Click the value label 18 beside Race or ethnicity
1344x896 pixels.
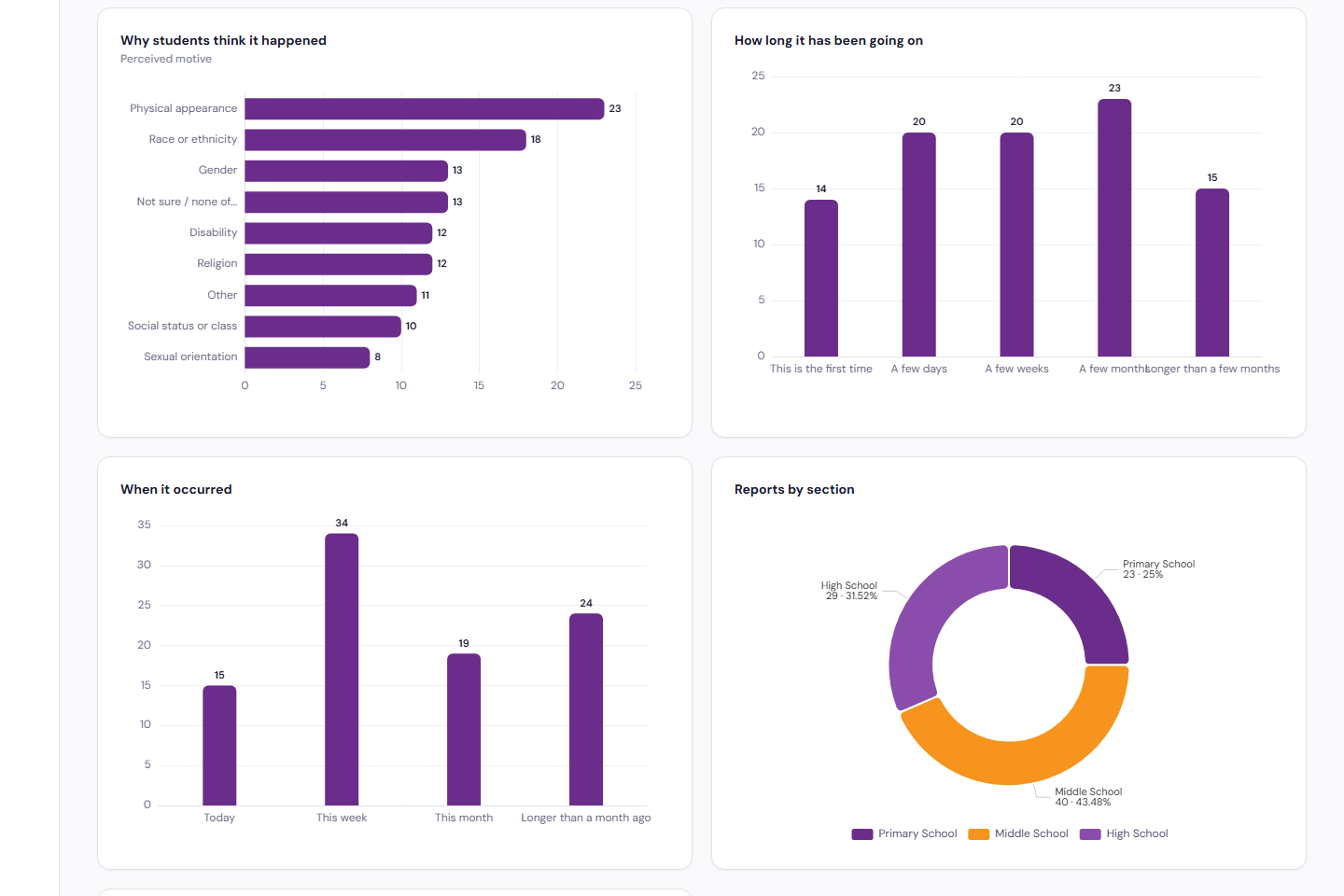point(536,139)
